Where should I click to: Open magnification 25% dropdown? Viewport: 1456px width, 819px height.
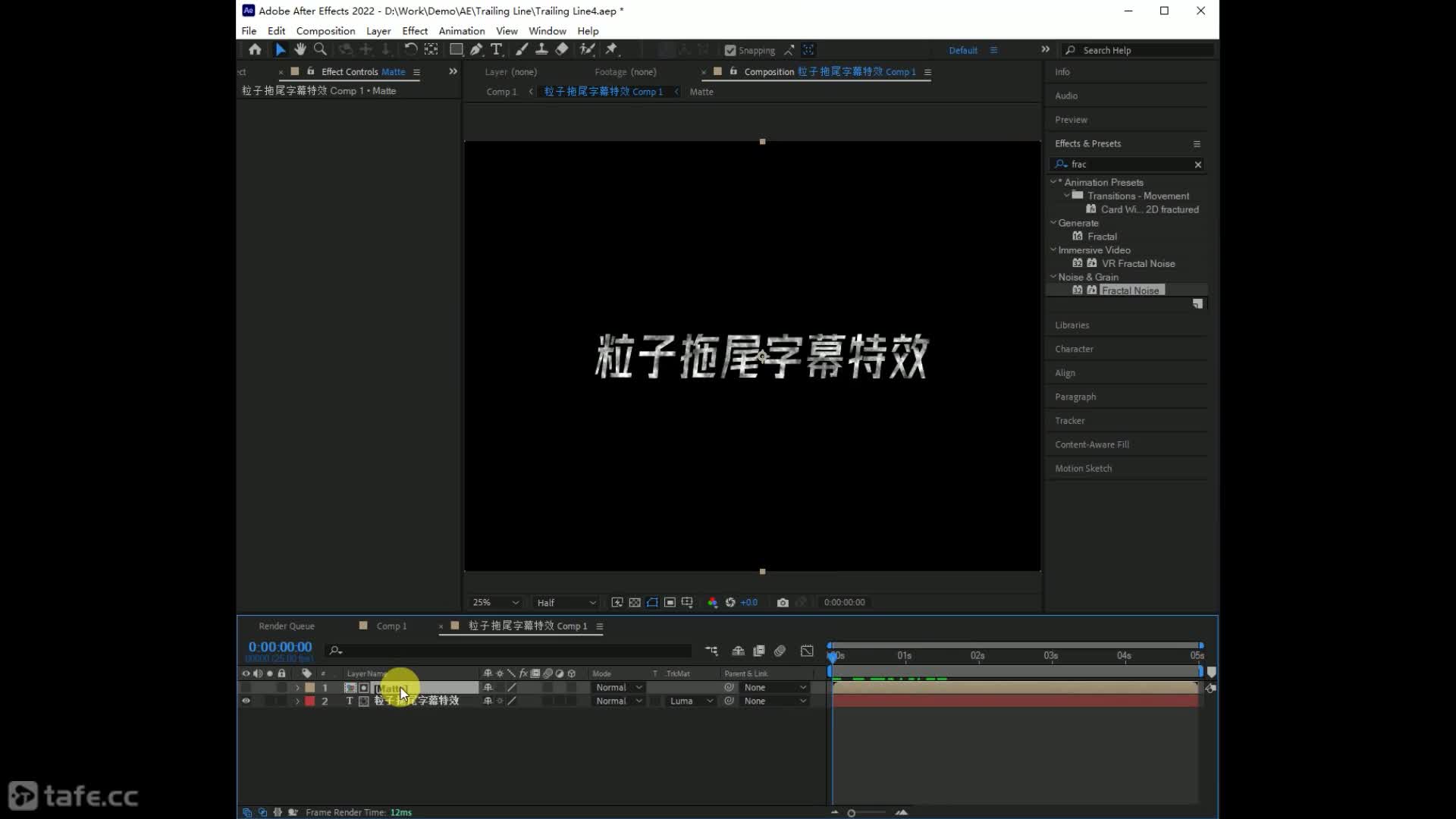(496, 602)
